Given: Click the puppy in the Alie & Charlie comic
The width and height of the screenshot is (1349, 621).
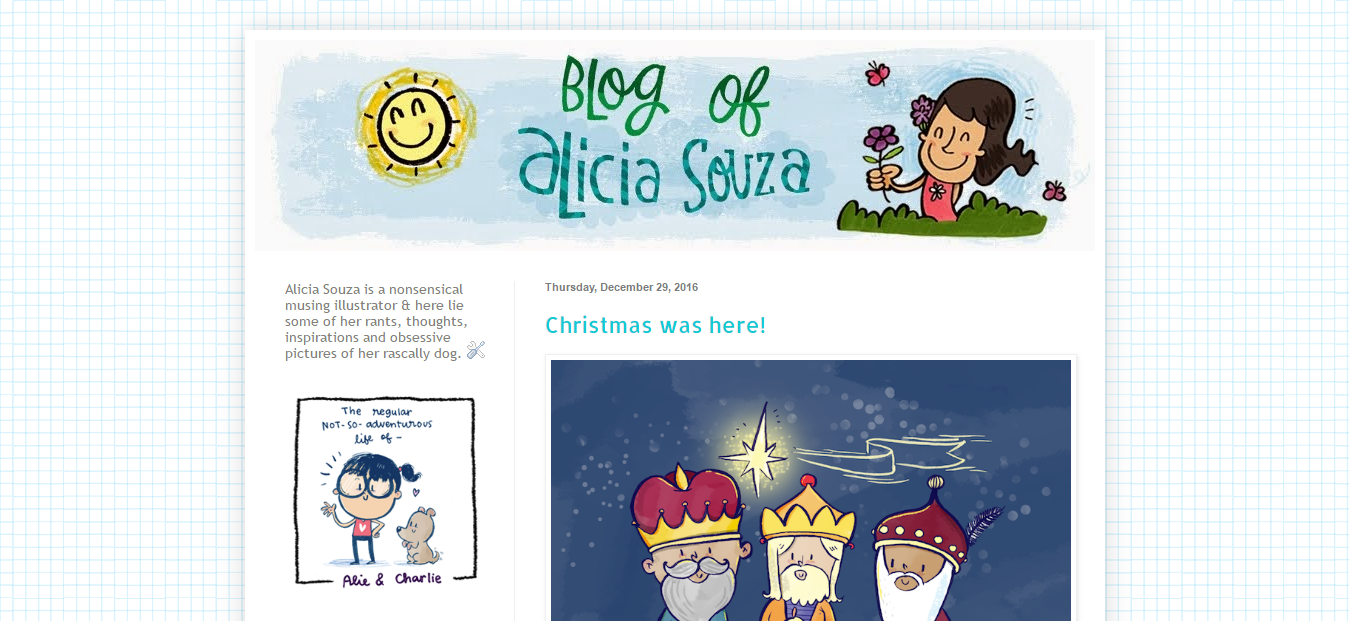Looking at the screenshot, I should pos(420,536).
